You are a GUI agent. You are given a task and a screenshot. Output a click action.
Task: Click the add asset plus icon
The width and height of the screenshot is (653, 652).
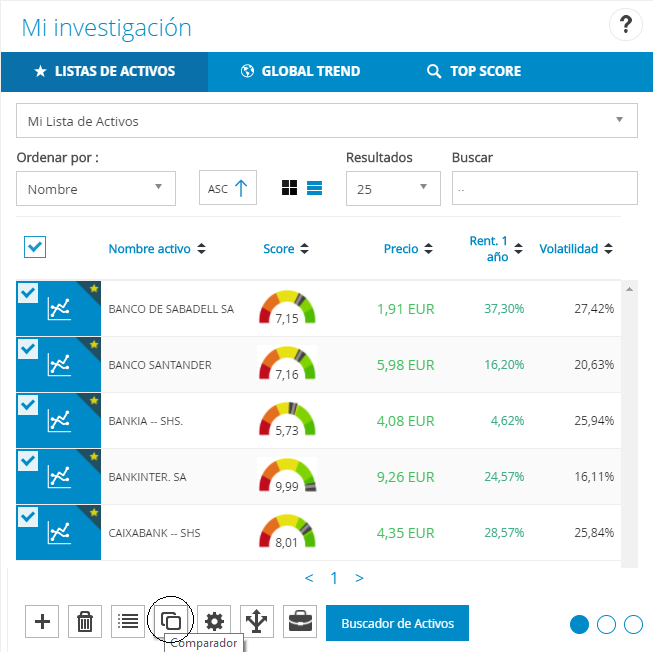(x=42, y=622)
